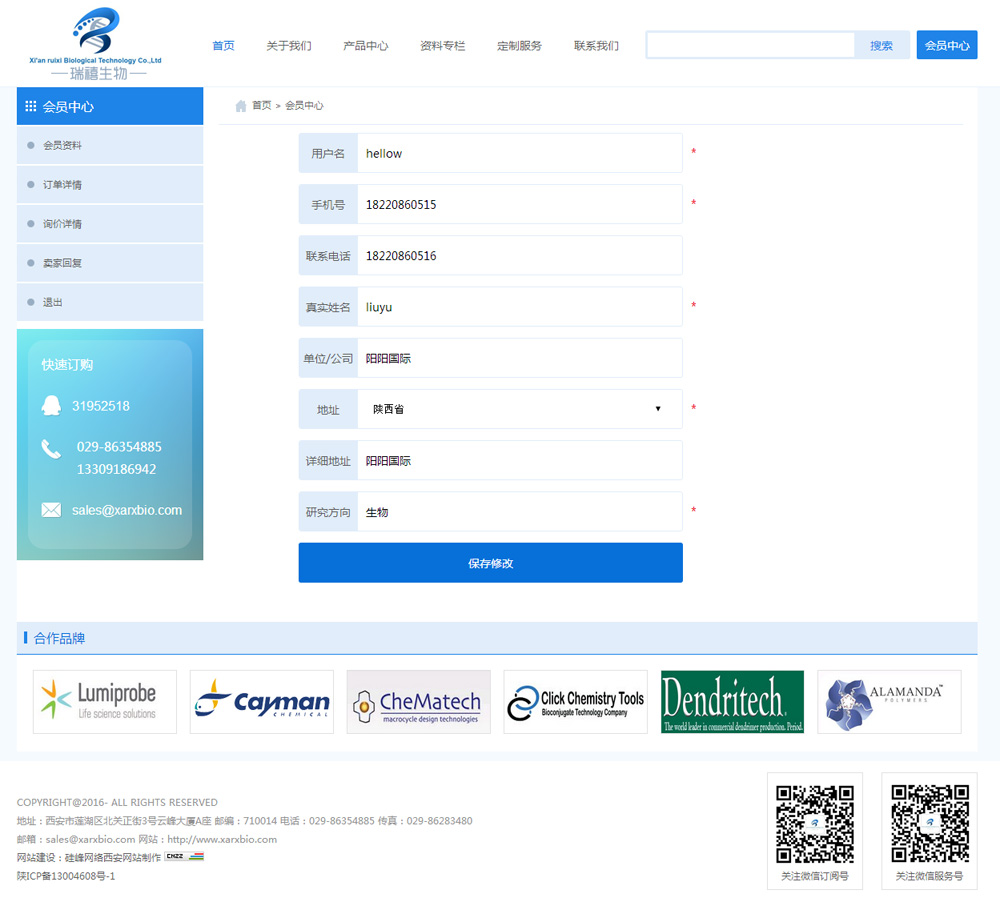Viewport: 1000px width, 902px height.
Task: Click the WeChat subscription QR code
Action: pos(815,824)
